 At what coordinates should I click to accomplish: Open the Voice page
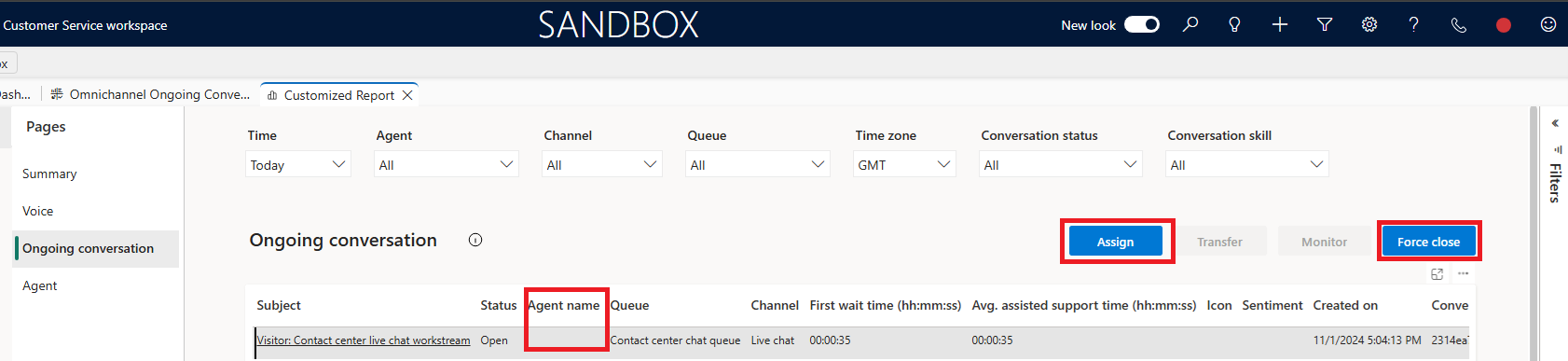[37, 211]
